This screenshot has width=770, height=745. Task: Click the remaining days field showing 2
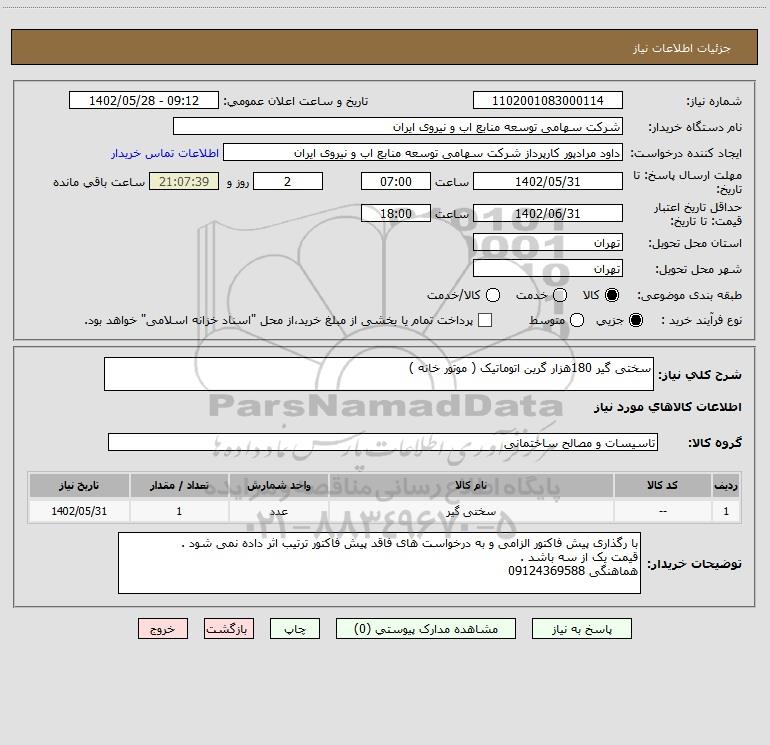[x=288, y=182]
